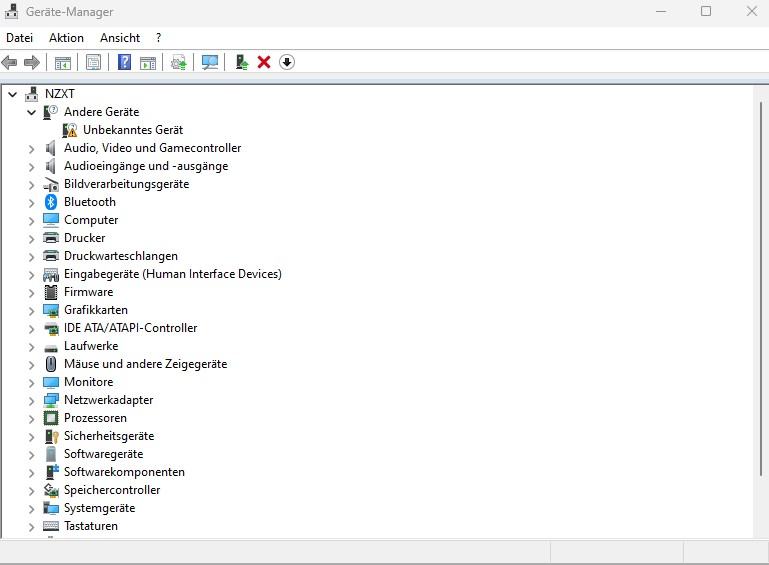
Task: Click the Speichercontroller icon
Action: point(51,490)
